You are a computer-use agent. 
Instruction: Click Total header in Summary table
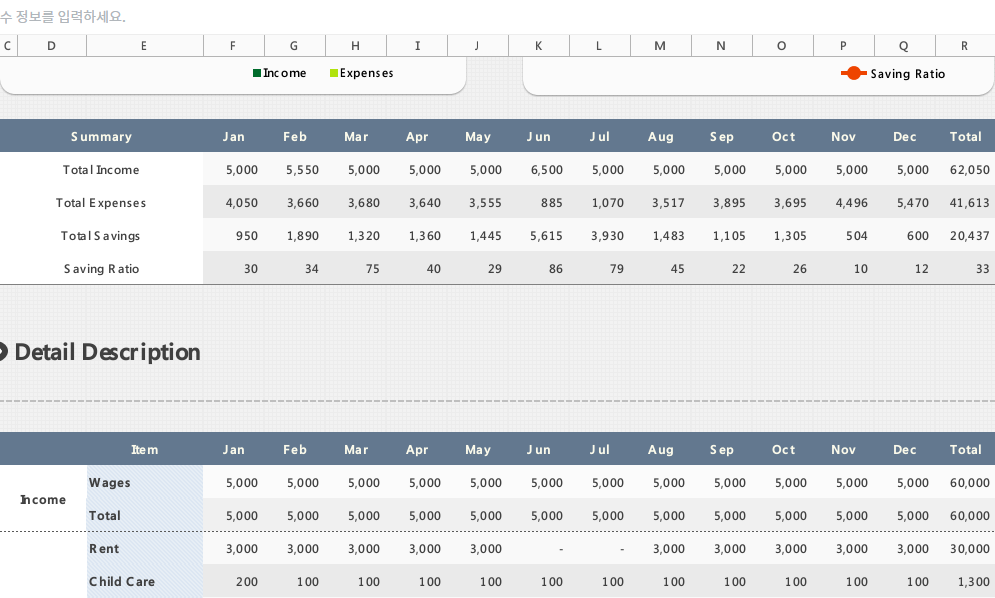pos(965,136)
